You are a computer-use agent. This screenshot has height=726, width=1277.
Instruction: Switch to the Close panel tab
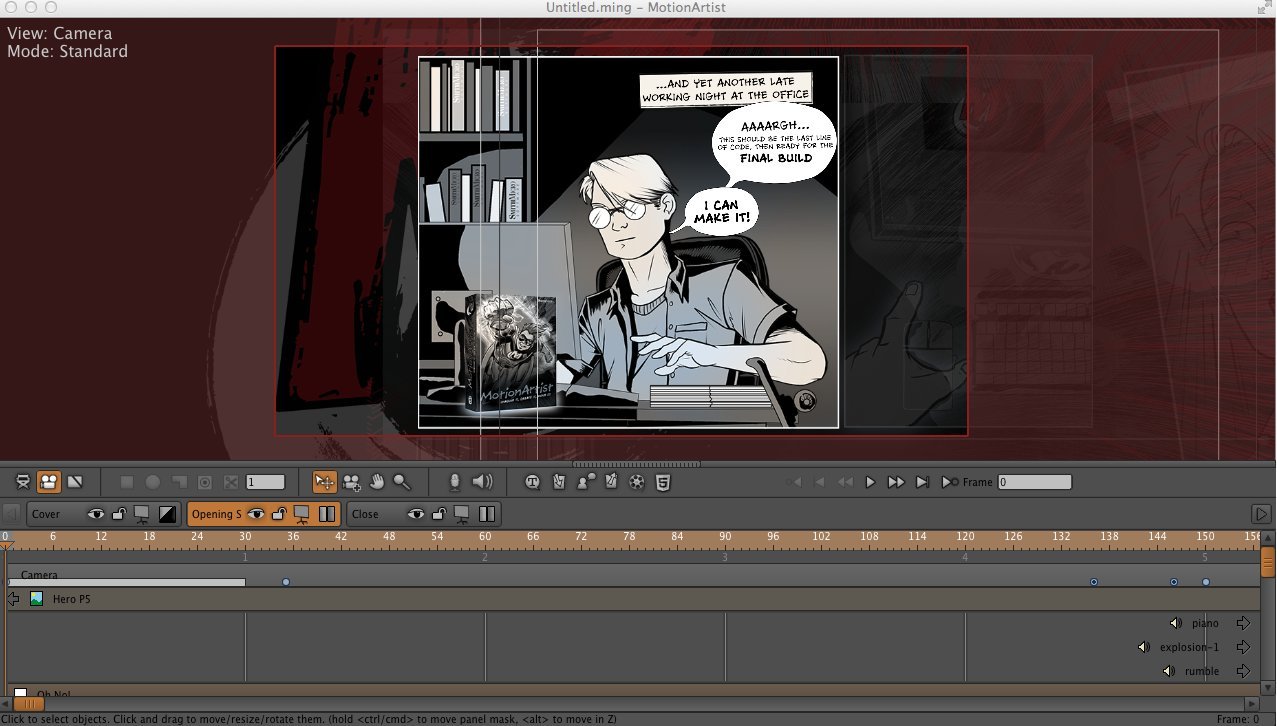[x=368, y=513]
